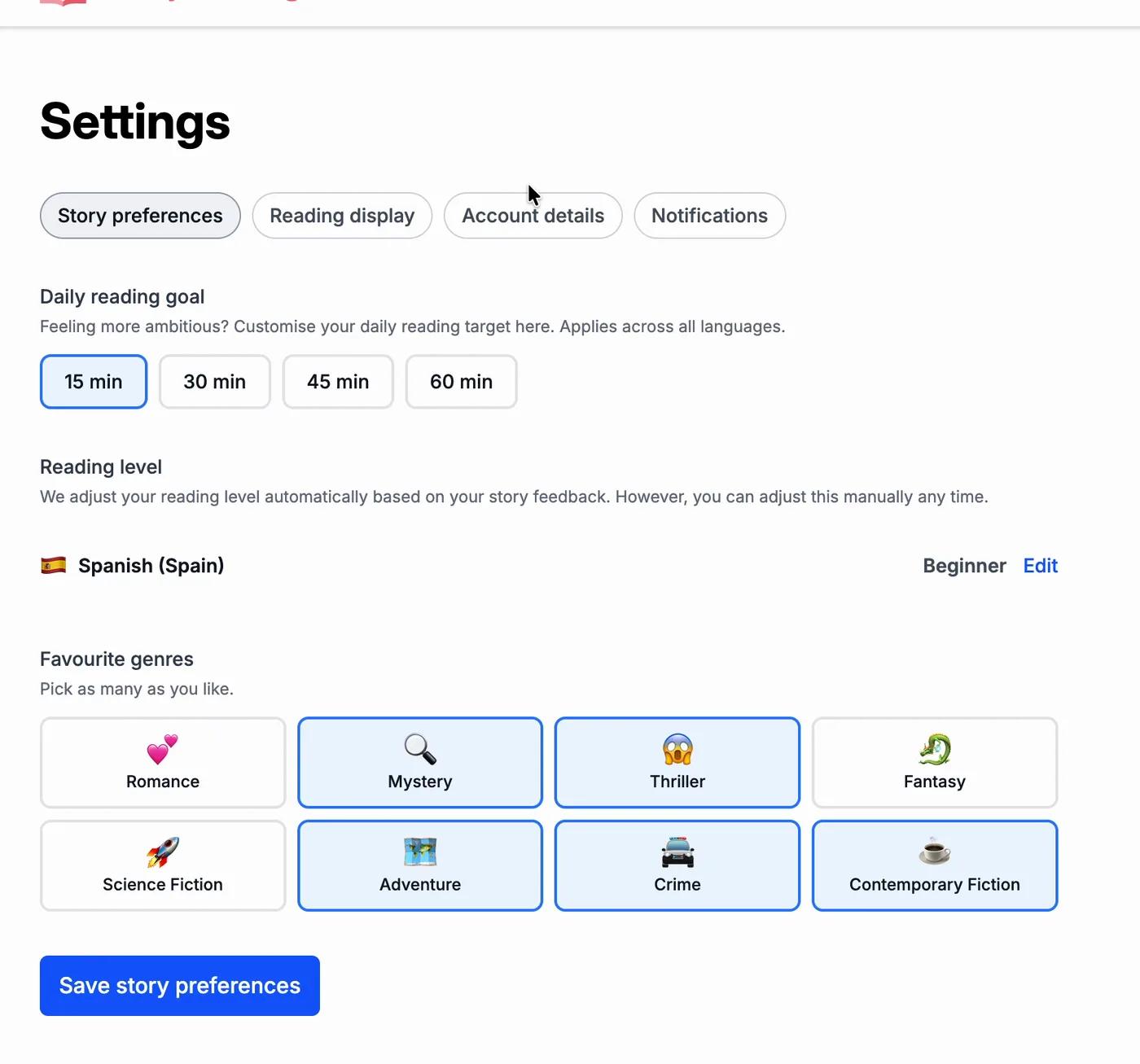The width and height of the screenshot is (1140, 1064).
Task: Click the Thriller screaming face icon
Action: point(677,749)
